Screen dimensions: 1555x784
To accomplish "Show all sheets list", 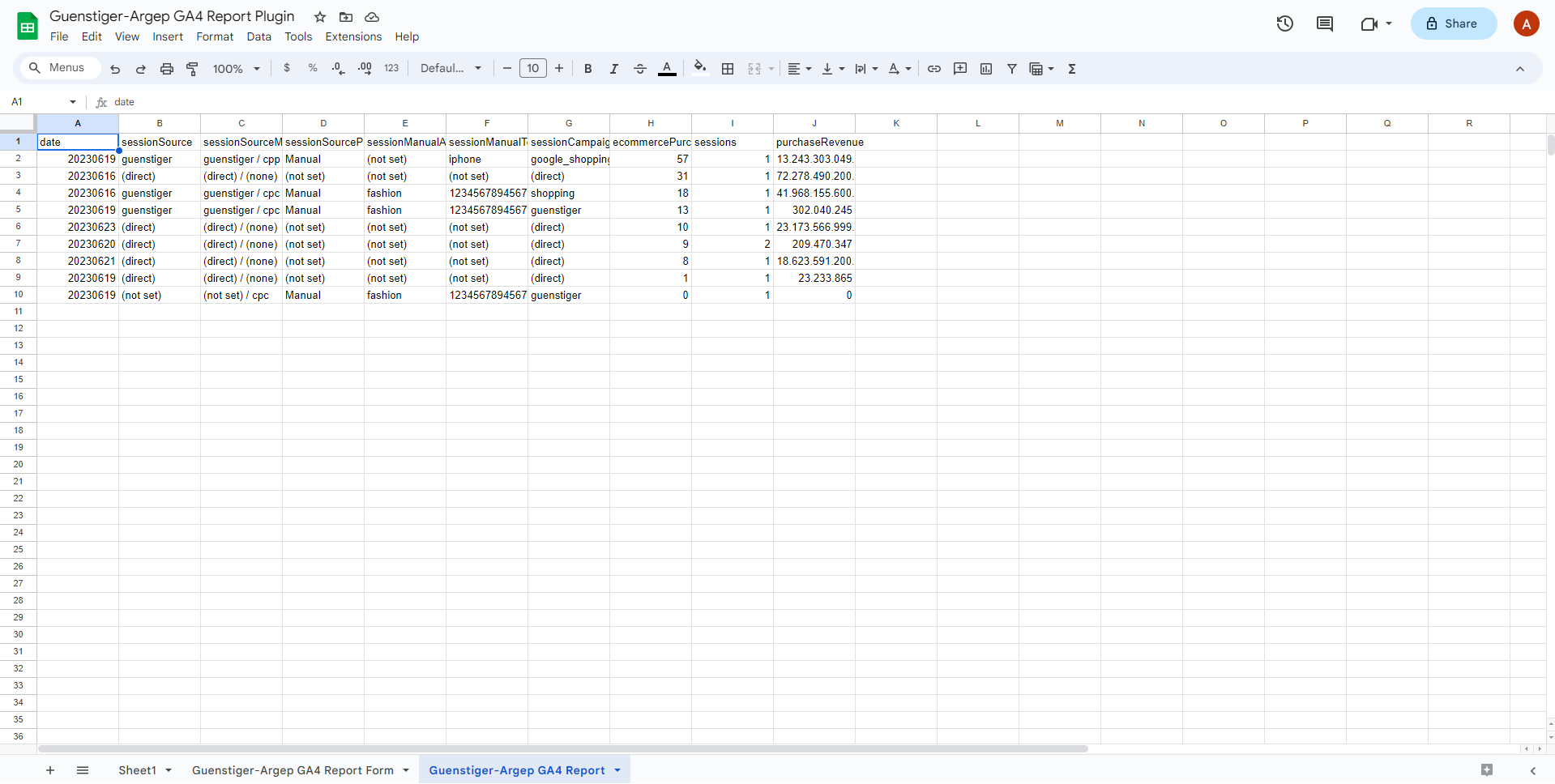I will tap(83, 770).
